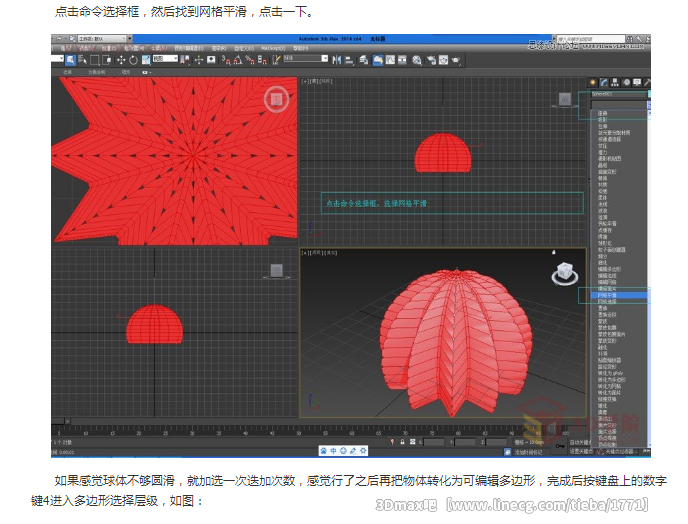688x524 pixels.
Task: Click the Sphere001 object name field
Action: (618, 94)
